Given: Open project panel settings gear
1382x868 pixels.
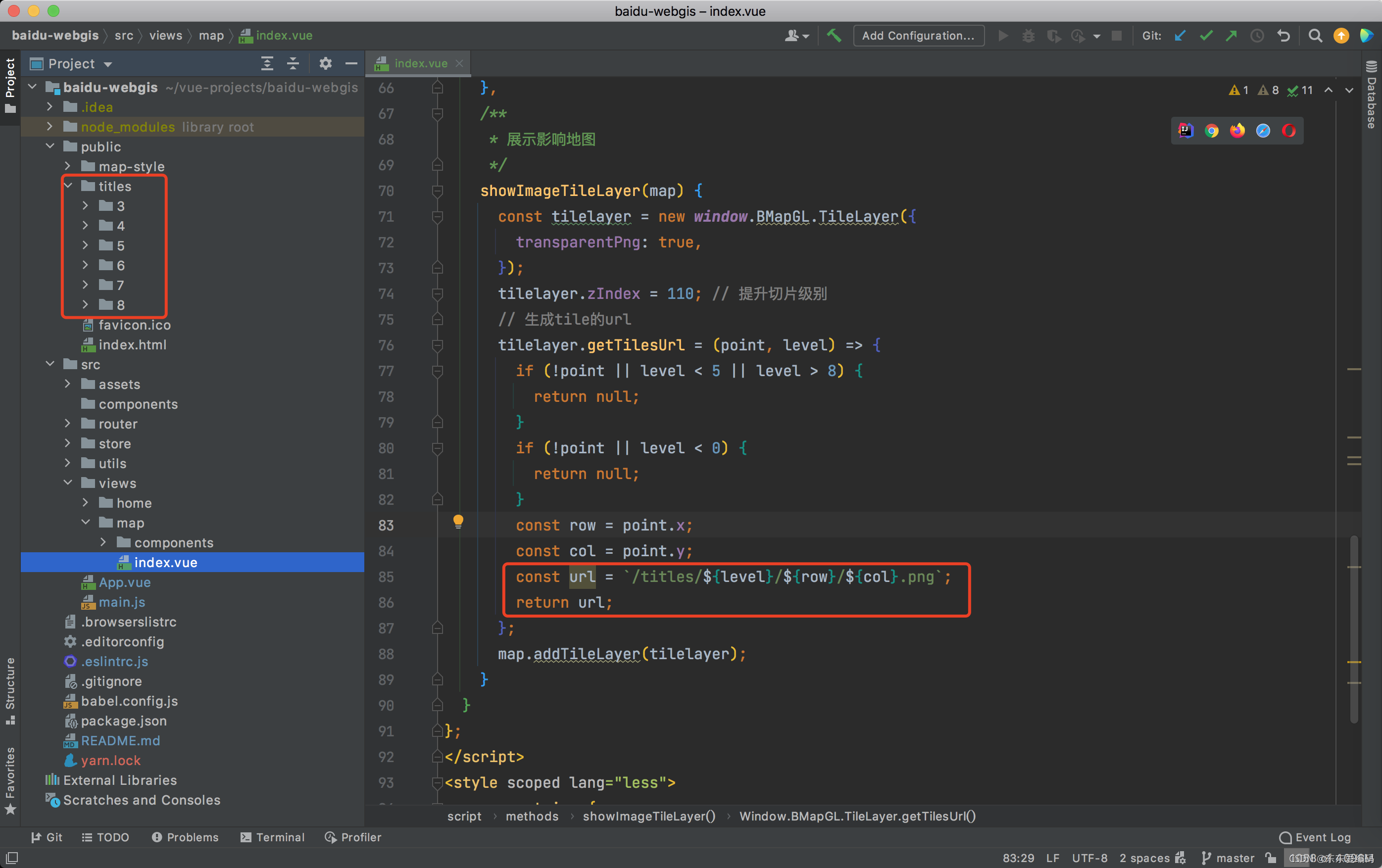Looking at the screenshot, I should pyautogui.click(x=325, y=64).
